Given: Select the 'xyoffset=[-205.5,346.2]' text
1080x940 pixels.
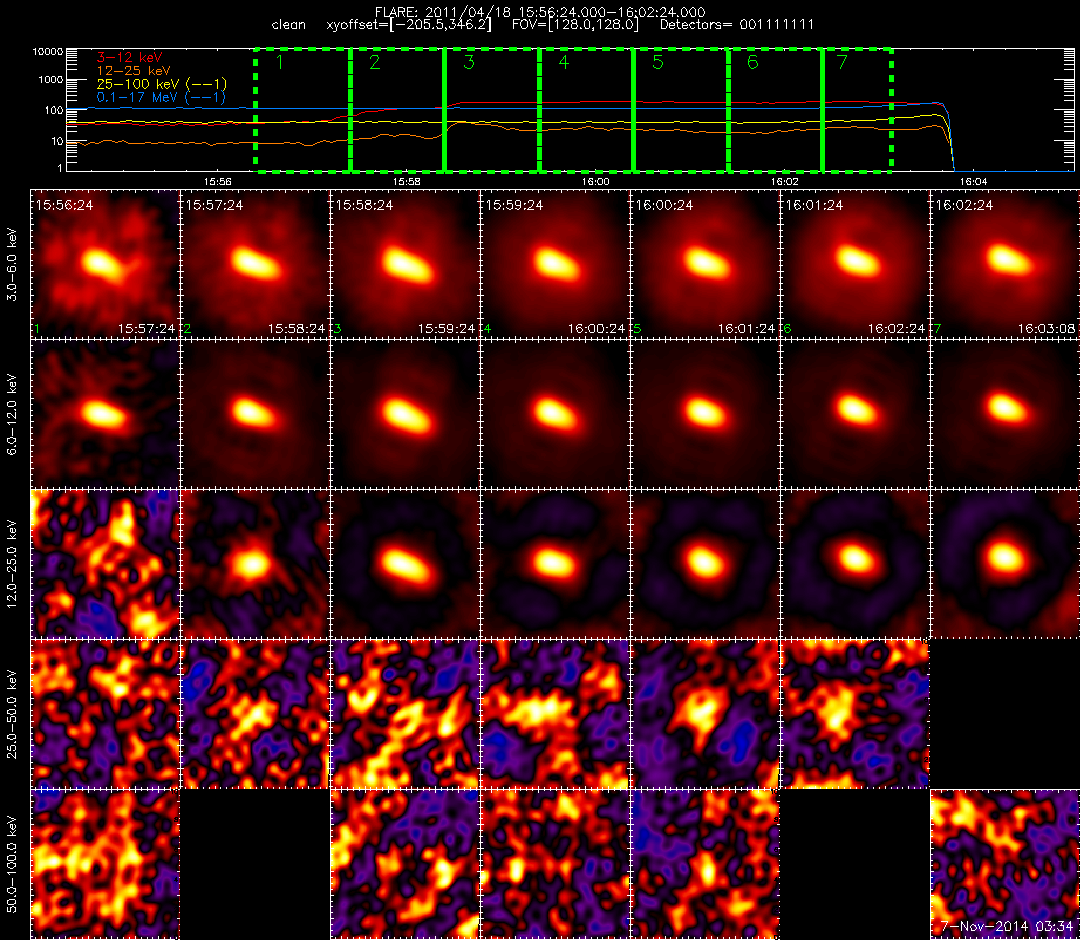Looking at the screenshot, I should pos(409,25).
